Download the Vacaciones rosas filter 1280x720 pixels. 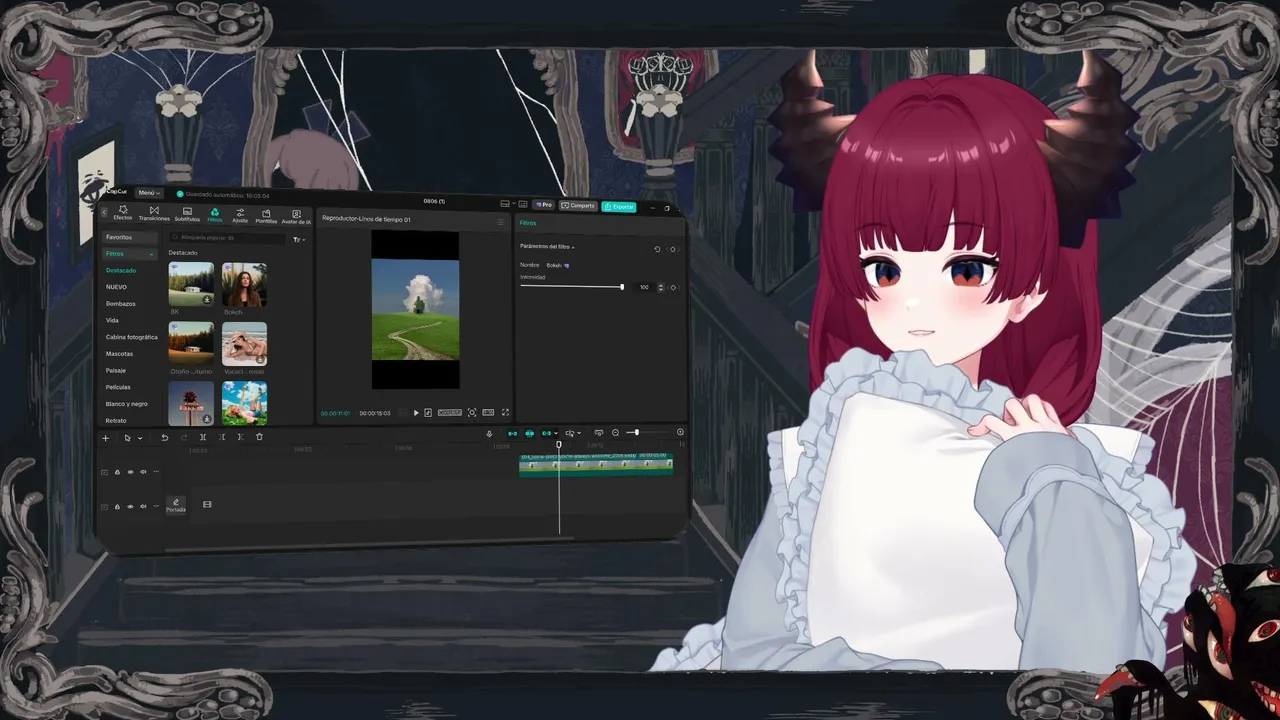(260, 360)
